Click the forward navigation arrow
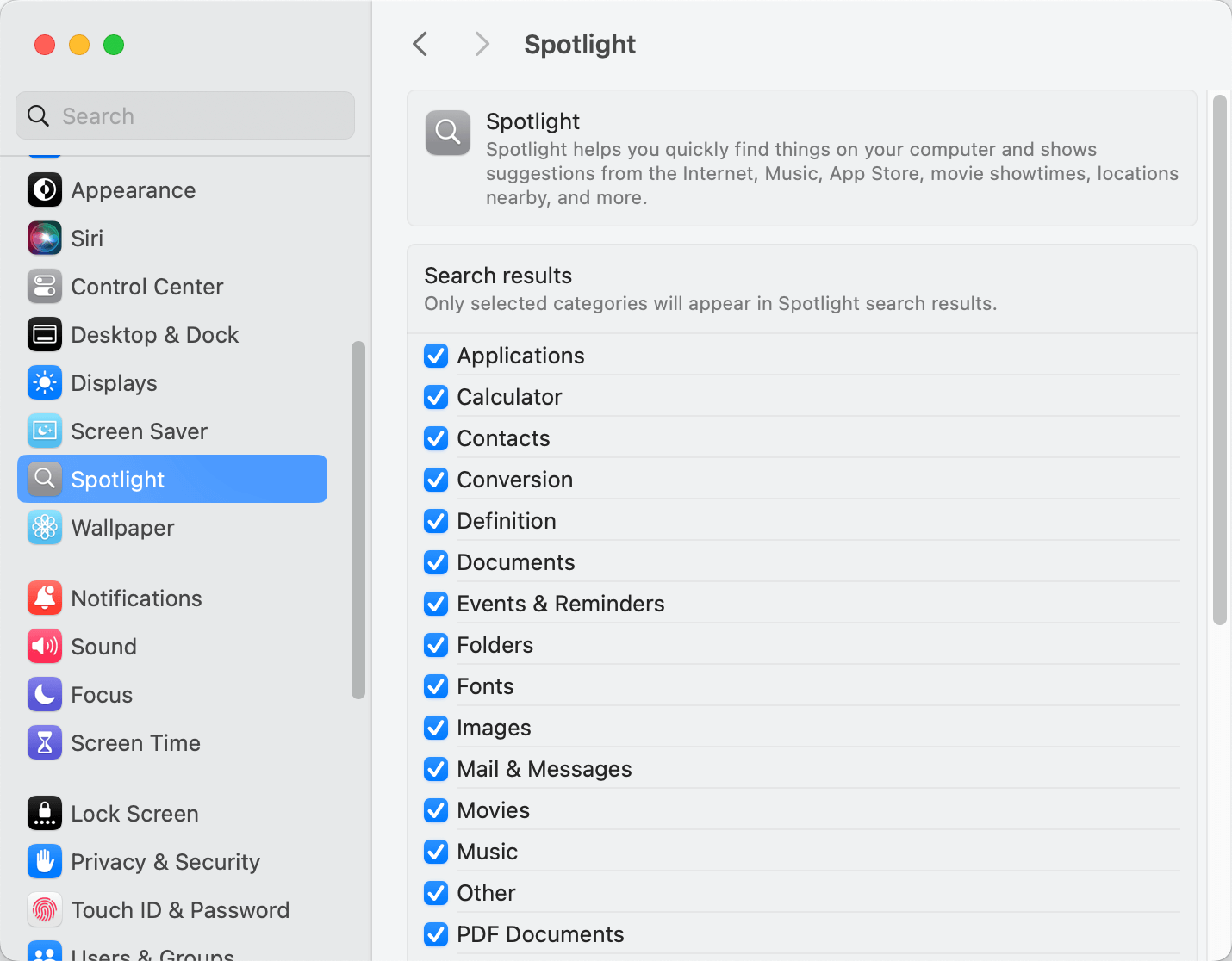 coord(481,43)
